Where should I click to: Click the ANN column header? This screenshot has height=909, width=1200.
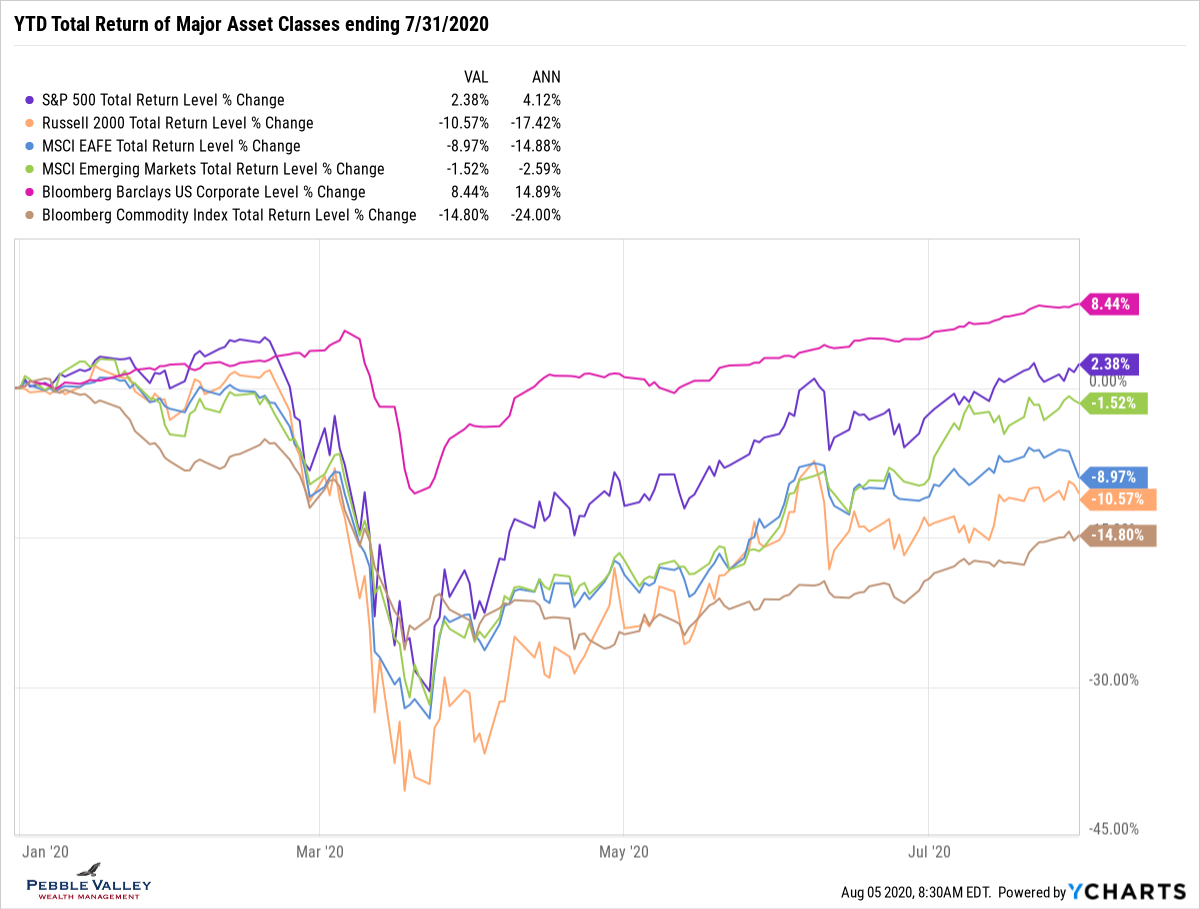(545, 76)
